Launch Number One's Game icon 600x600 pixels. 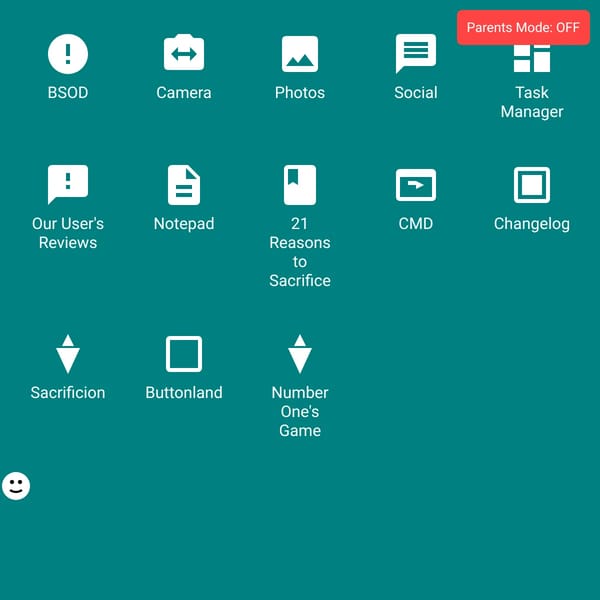point(300,354)
